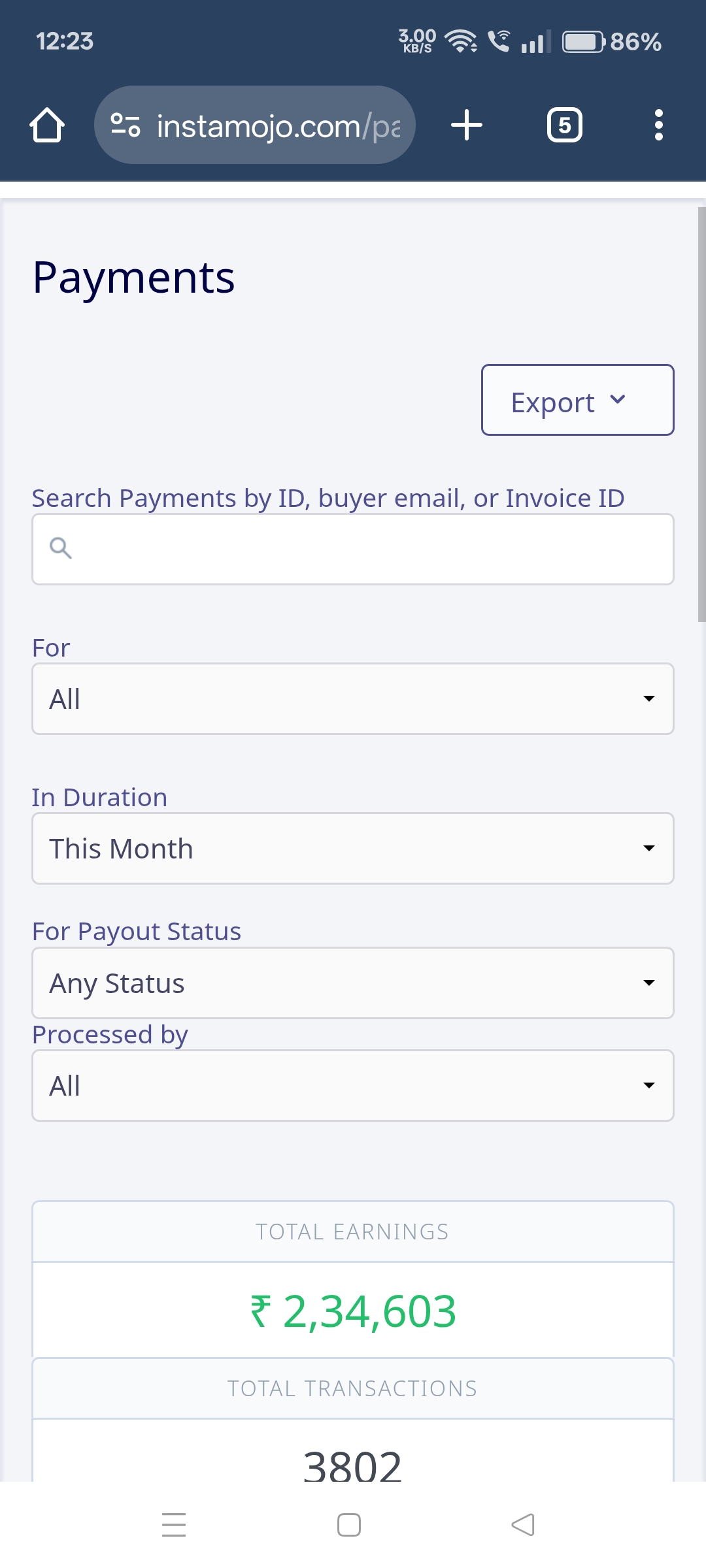
Task: Open a new tab with plus icon
Action: coord(467,125)
